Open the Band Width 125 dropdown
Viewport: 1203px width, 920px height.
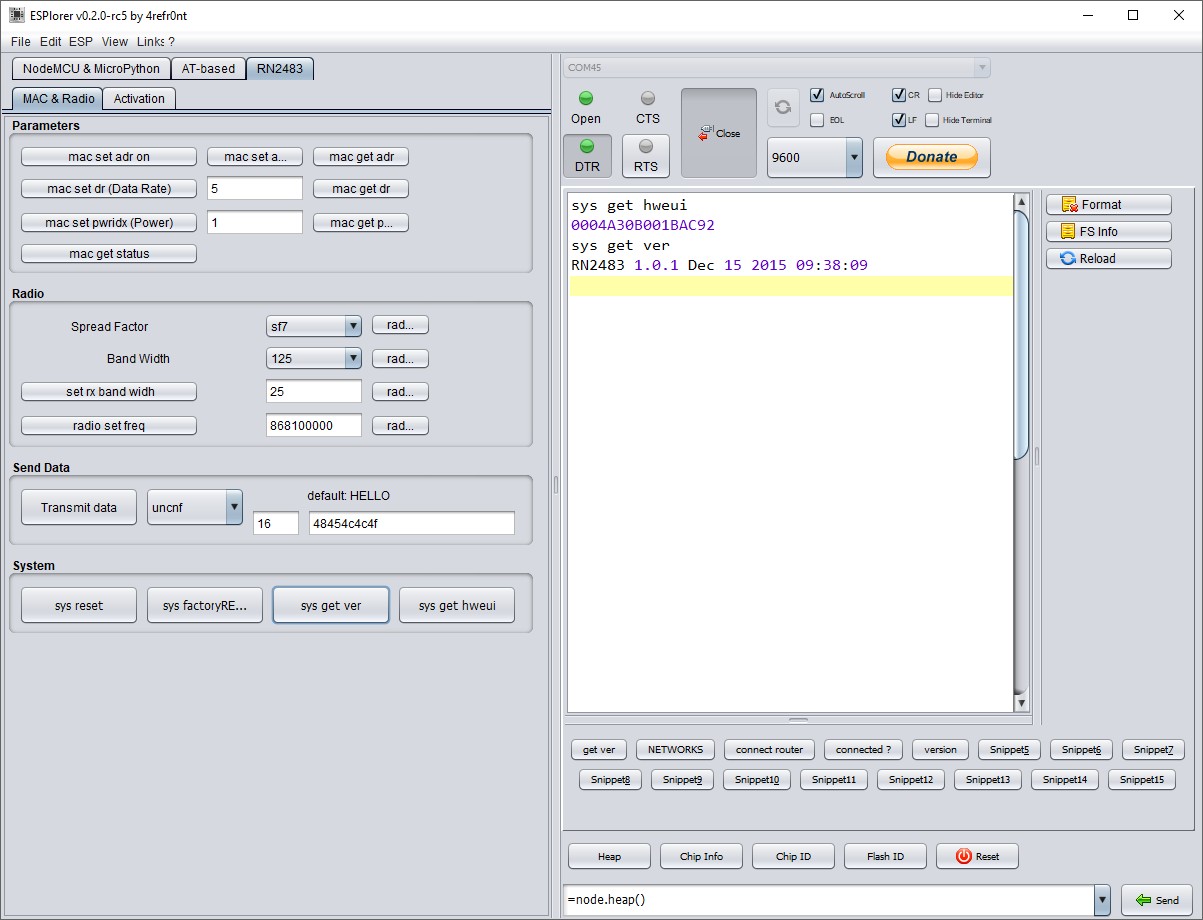(x=352, y=358)
